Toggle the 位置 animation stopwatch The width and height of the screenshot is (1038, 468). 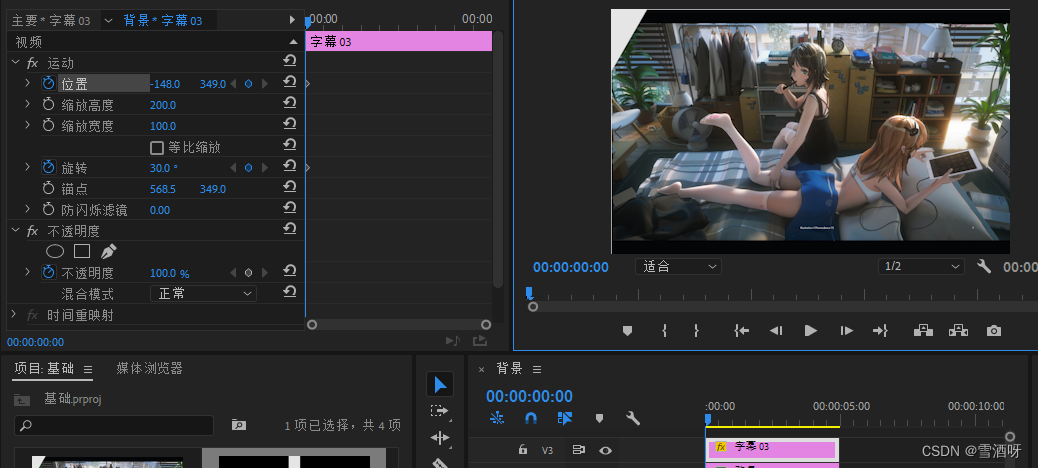48,83
